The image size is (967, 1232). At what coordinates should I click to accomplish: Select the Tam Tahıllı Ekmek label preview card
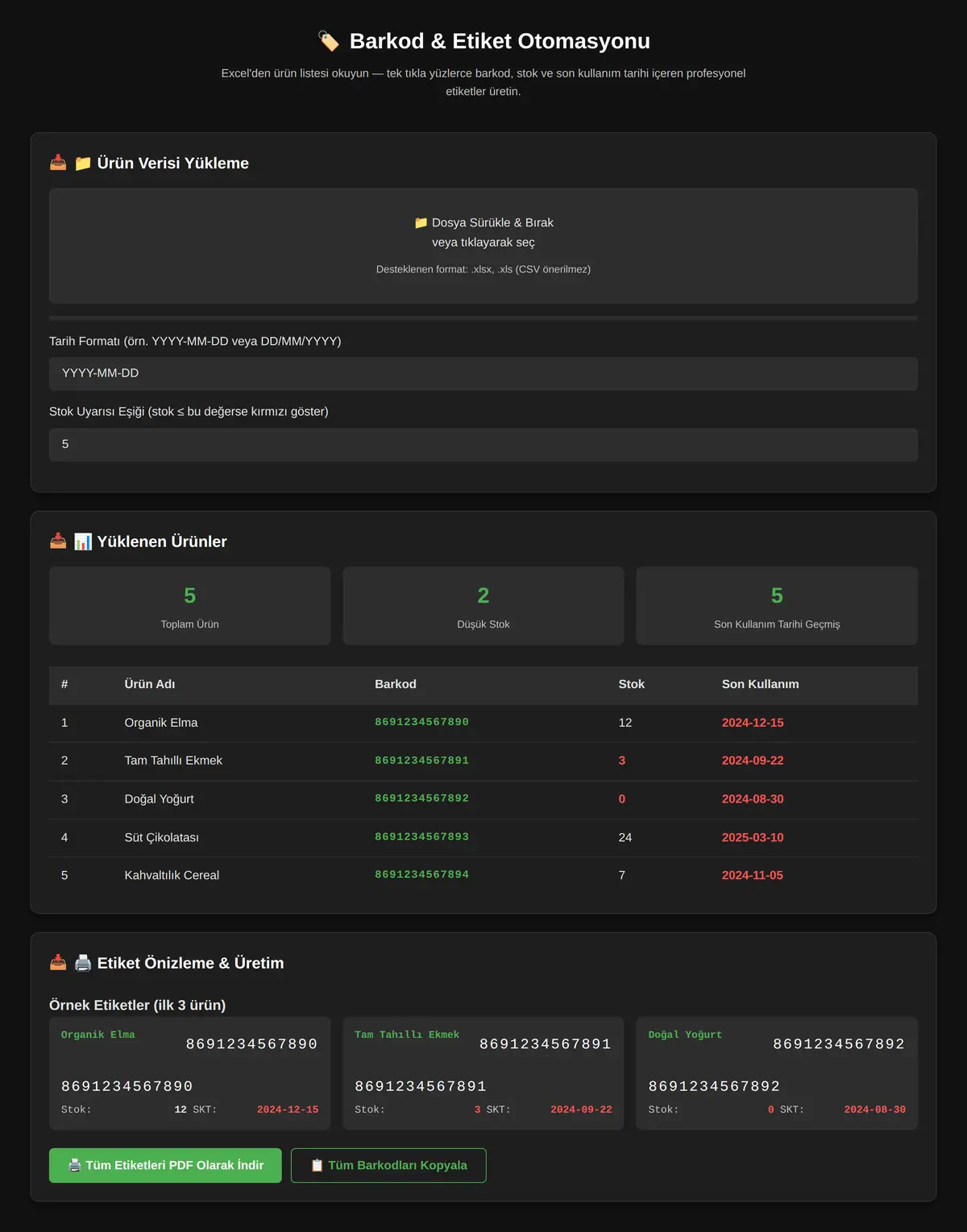(x=483, y=1073)
